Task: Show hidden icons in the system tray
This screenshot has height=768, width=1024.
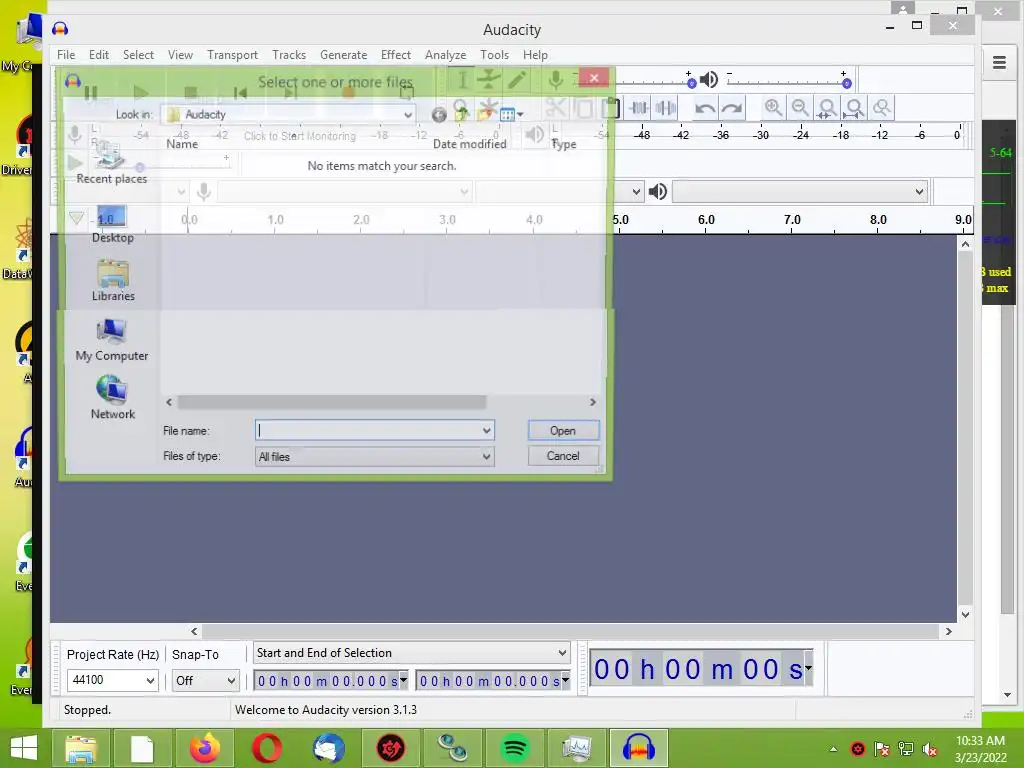Action: (834, 749)
